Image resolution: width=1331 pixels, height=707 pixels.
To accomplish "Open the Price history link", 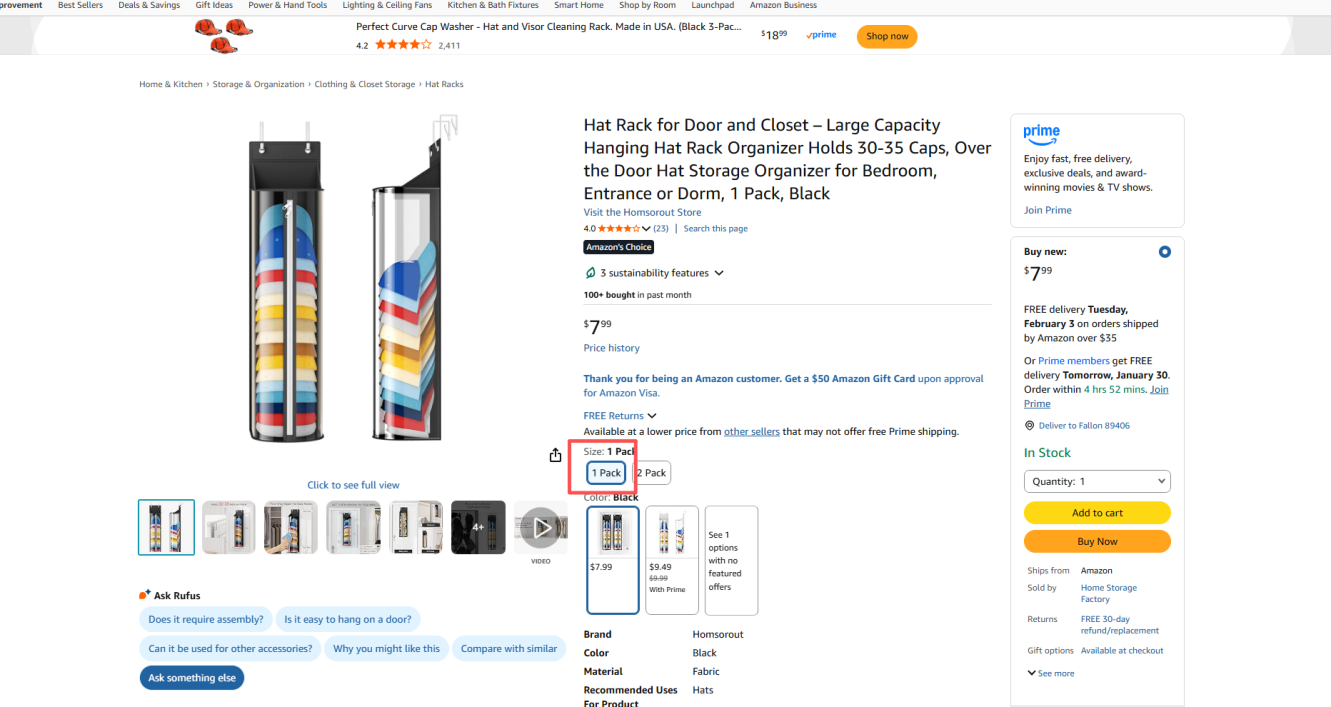I will pos(611,348).
